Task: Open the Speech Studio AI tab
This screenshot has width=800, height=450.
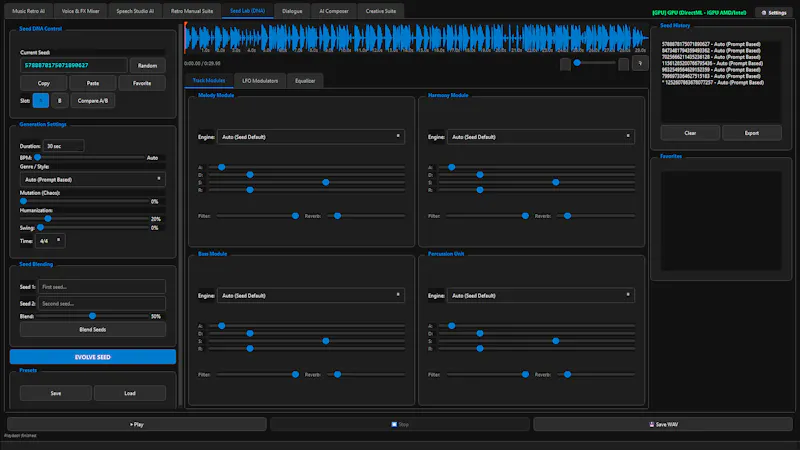Action: pos(135,11)
